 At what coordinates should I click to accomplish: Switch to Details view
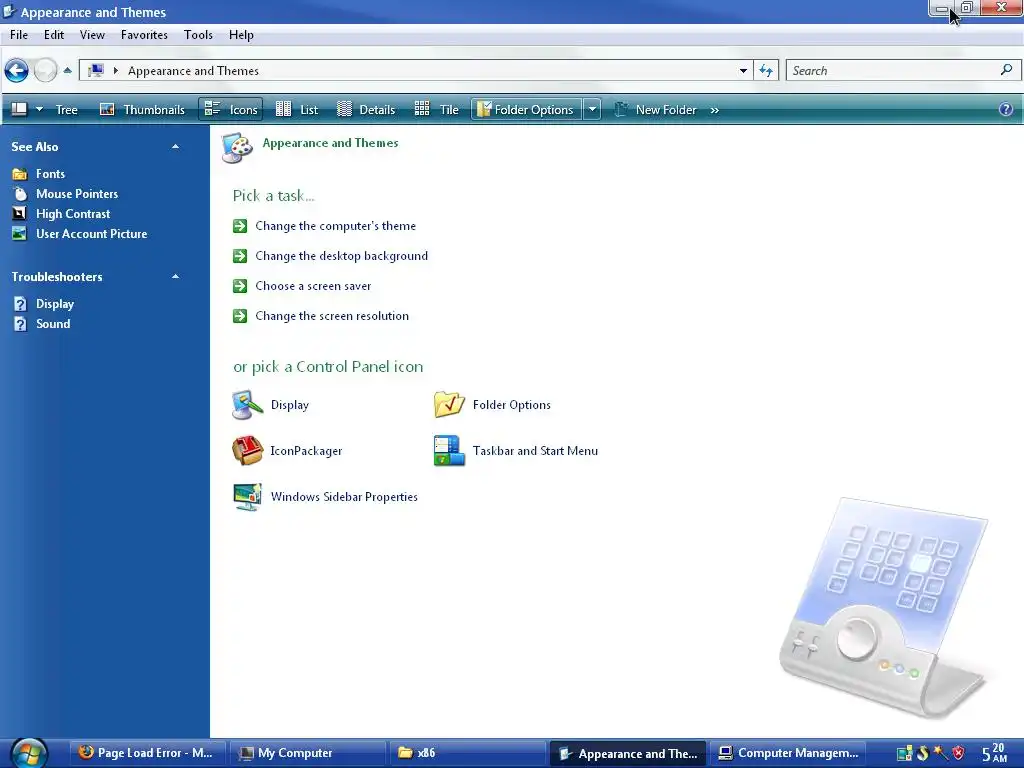pyautogui.click(x=366, y=110)
